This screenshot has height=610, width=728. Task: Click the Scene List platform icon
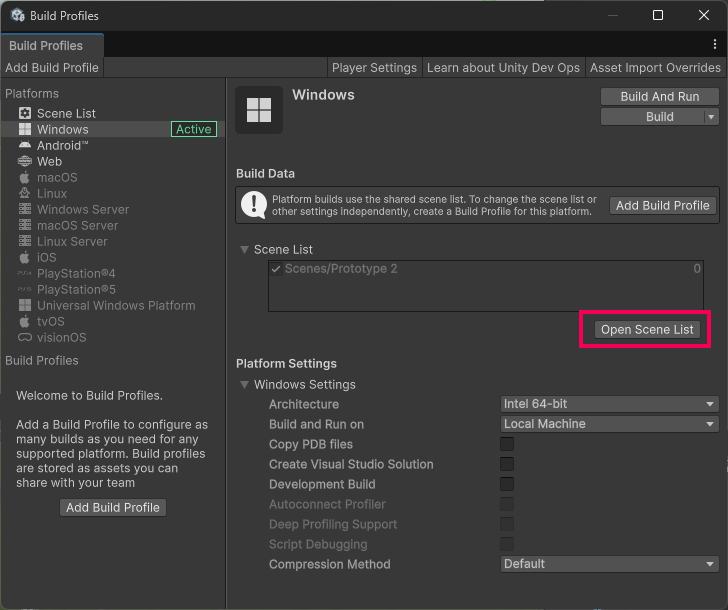tap(25, 114)
